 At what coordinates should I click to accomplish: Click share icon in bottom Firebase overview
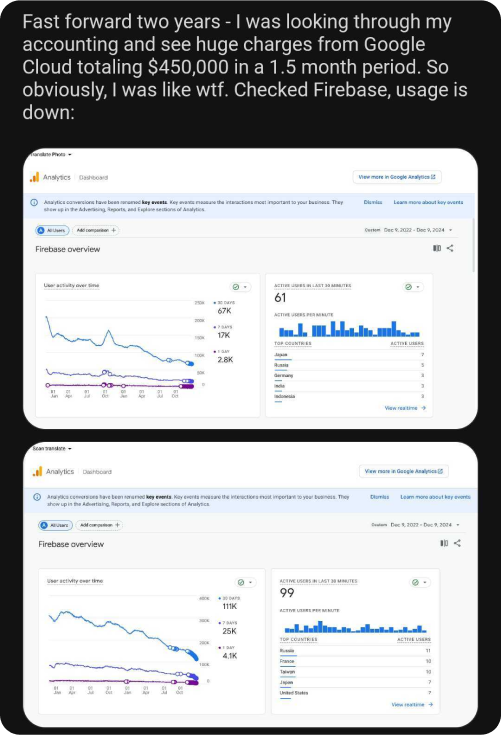(x=457, y=543)
